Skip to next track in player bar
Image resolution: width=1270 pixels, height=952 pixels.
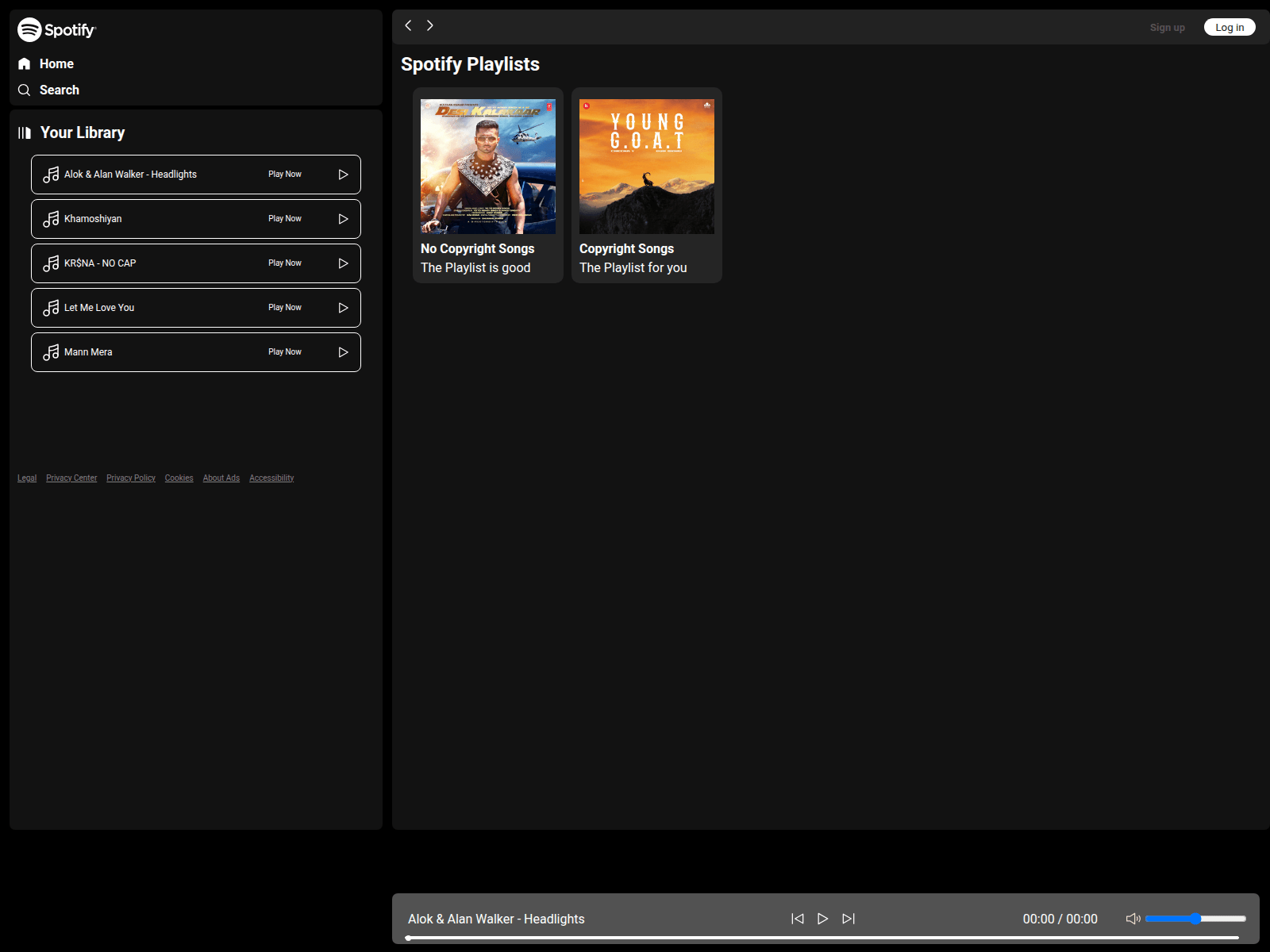coord(849,919)
